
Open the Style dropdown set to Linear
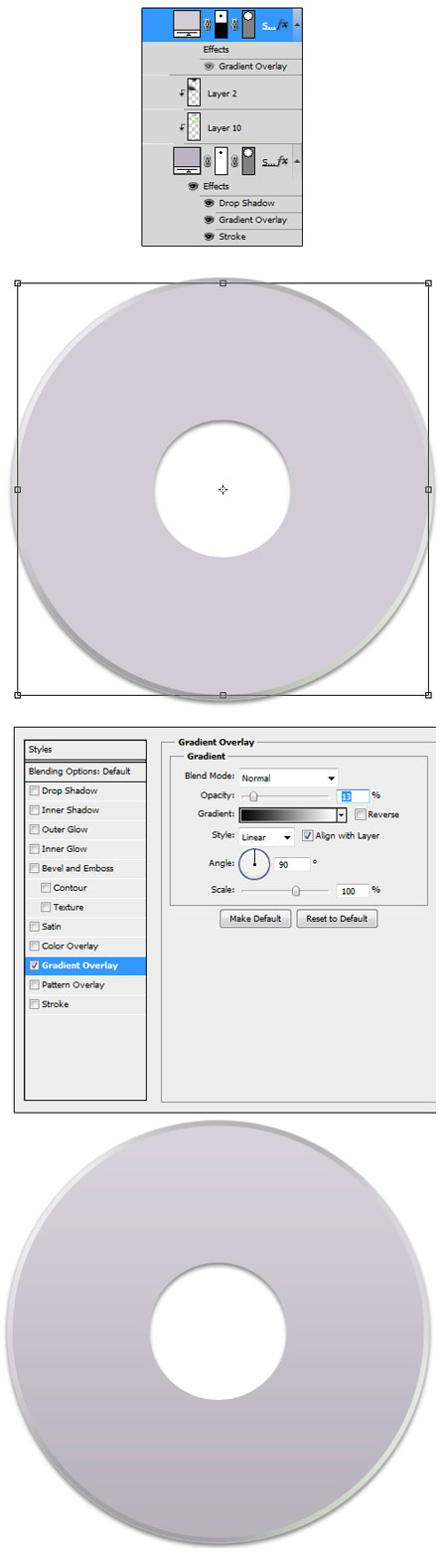click(x=266, y=837)
